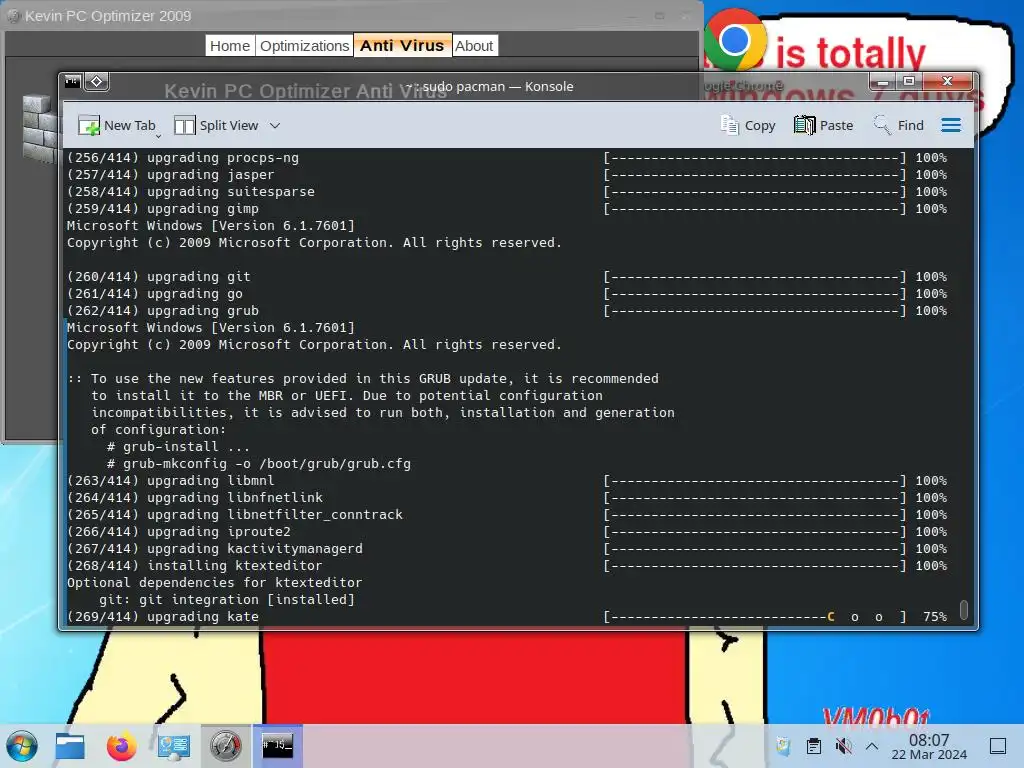
Task: Open the clock showing 08:07
Action: (x=929, y=746)
